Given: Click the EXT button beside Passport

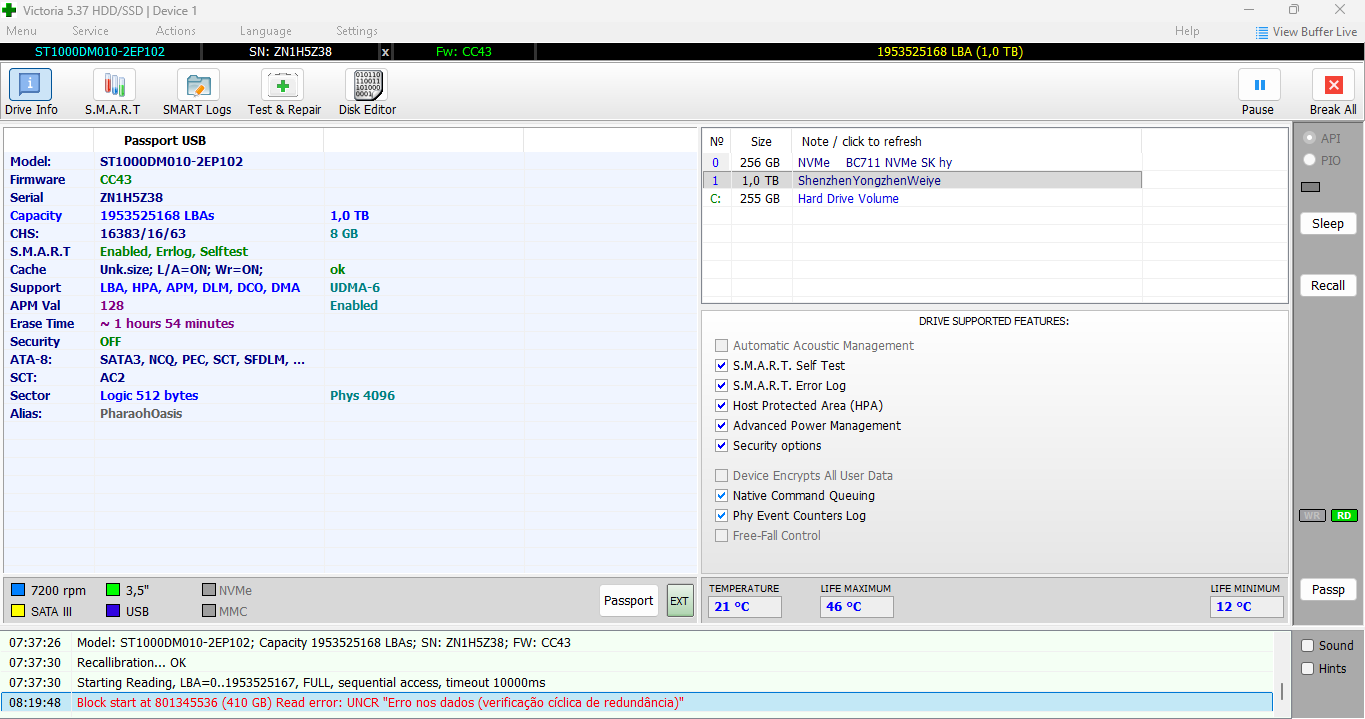Looking at the screenshot, I should click(x=680, y=601).
